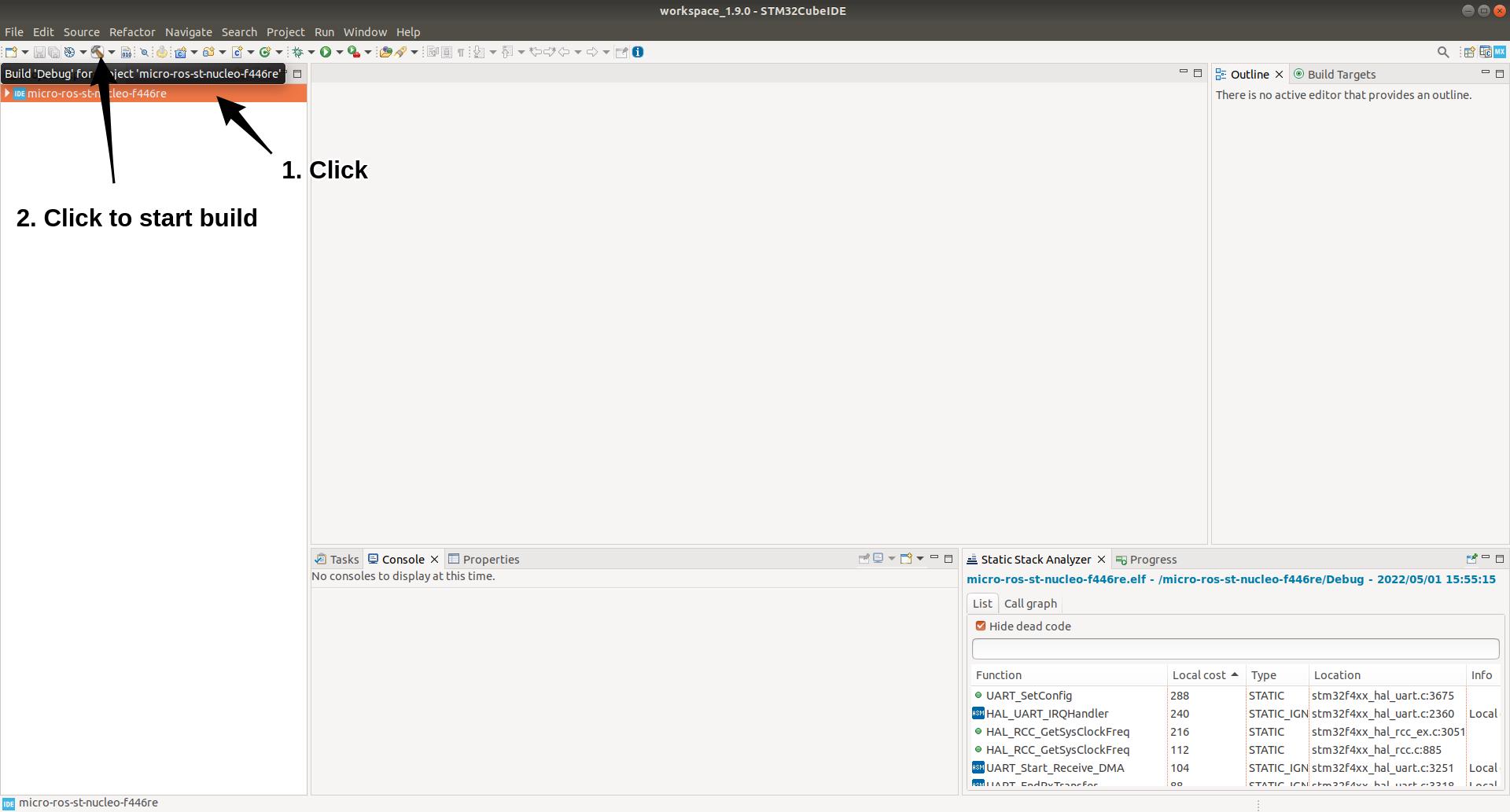Toggle the Hide dead code checkbox
Image resolution: width=1510 pixels, height=812 pixels.
(x=981, y=626)
